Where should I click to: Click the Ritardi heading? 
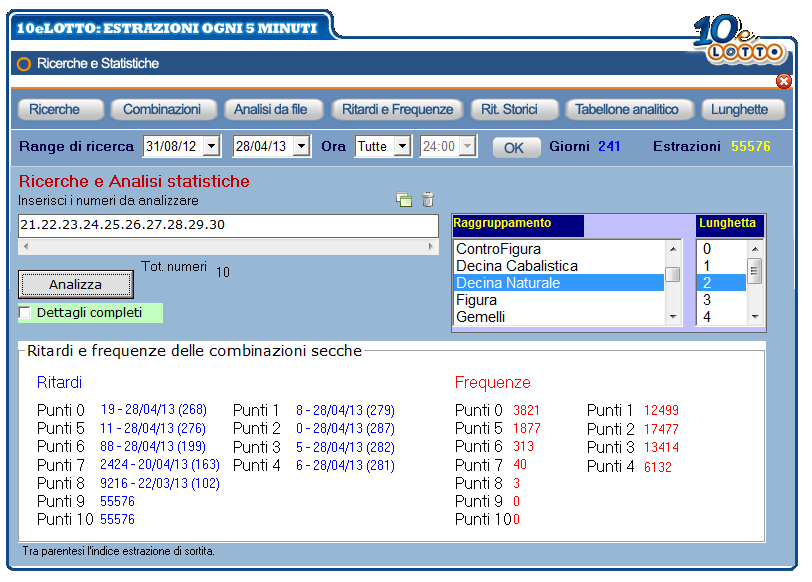[60, 383]
